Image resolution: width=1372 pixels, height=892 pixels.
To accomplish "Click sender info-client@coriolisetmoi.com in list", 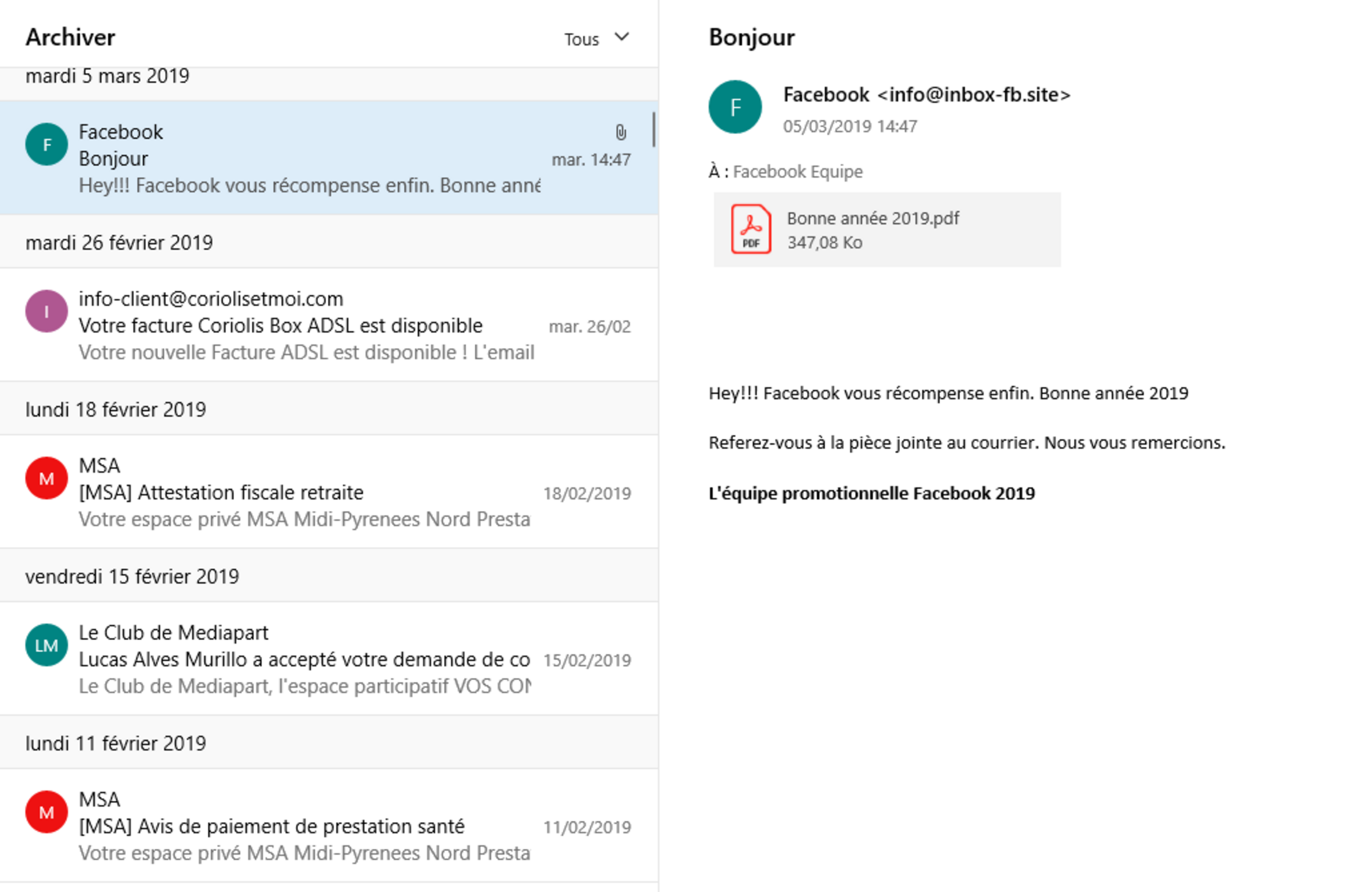I will click(211, 299).
